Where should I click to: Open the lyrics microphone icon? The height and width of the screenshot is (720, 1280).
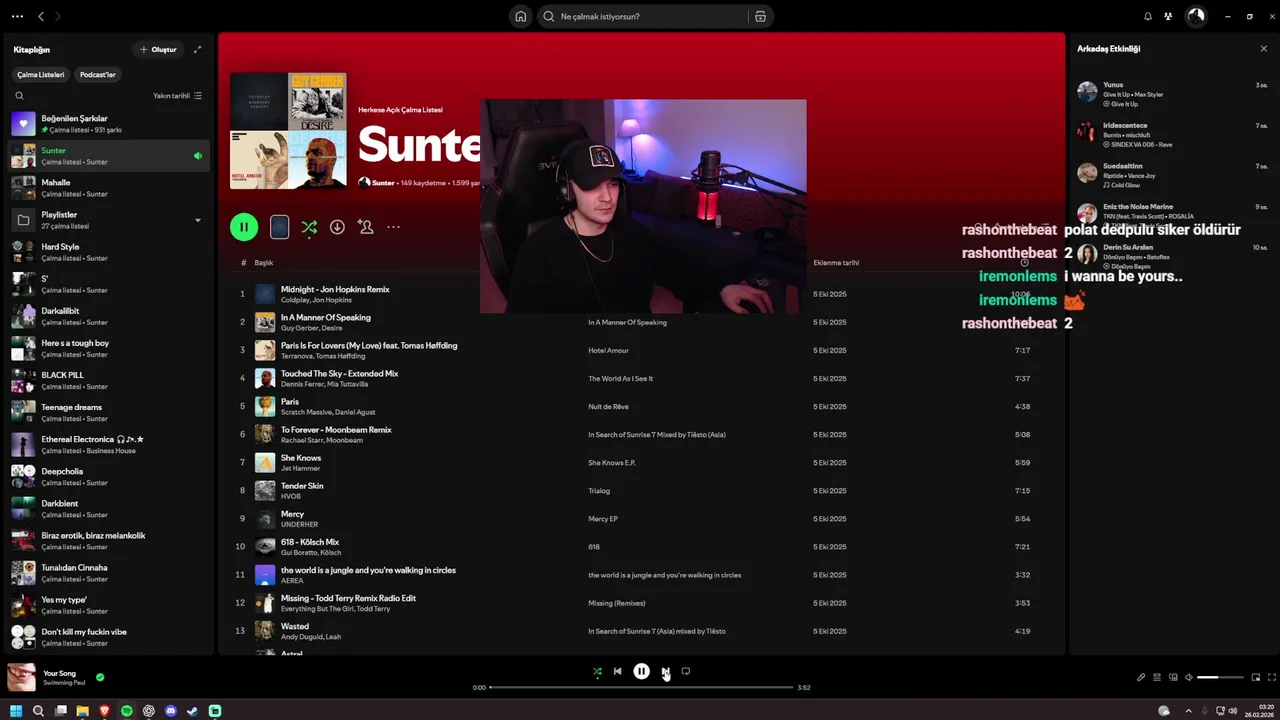pos(1141,677)
